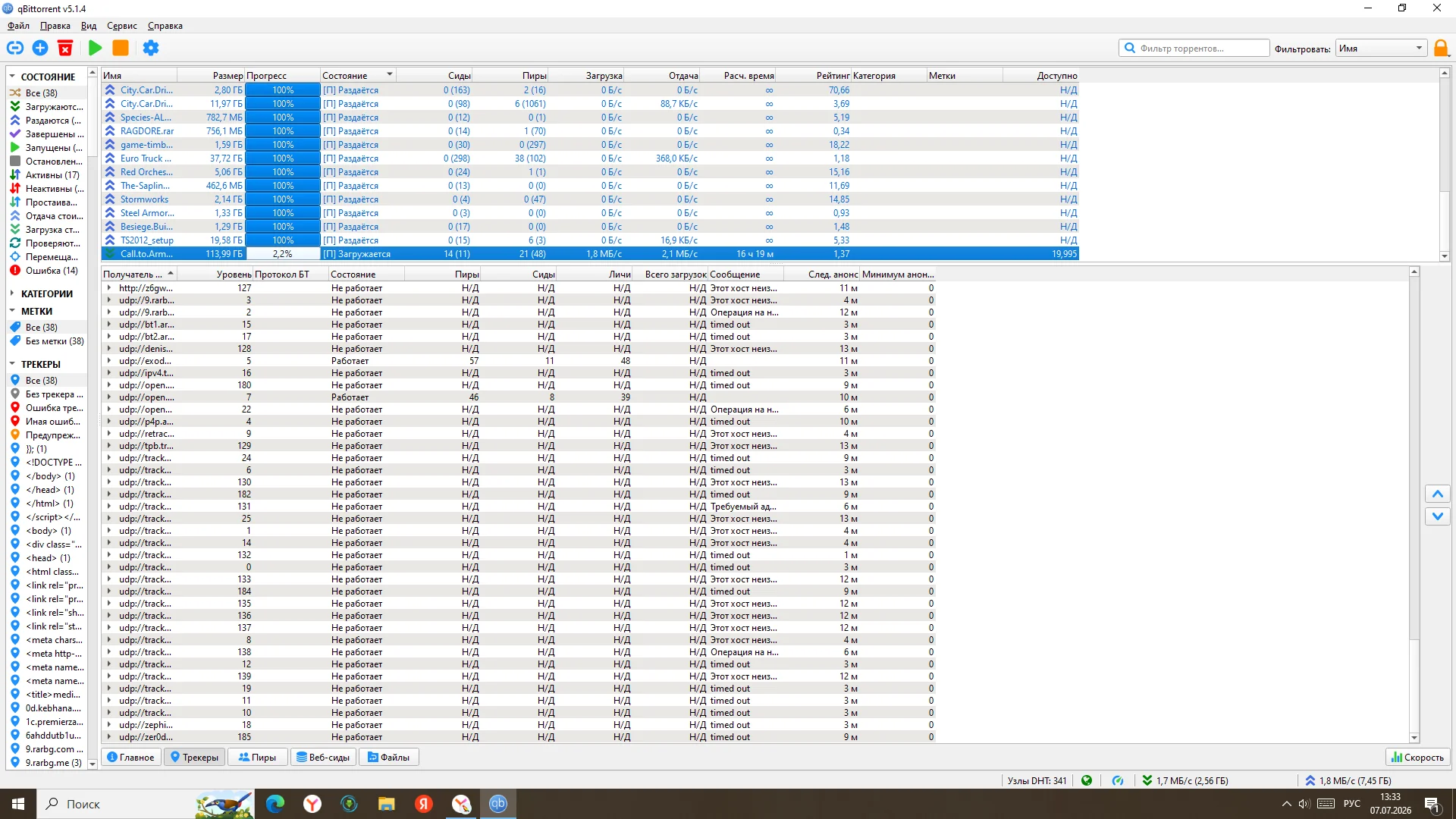Expand the КАТЕГОРИИ sidebar section
This screenshot has width=1456, height=819.
(12, 293)
